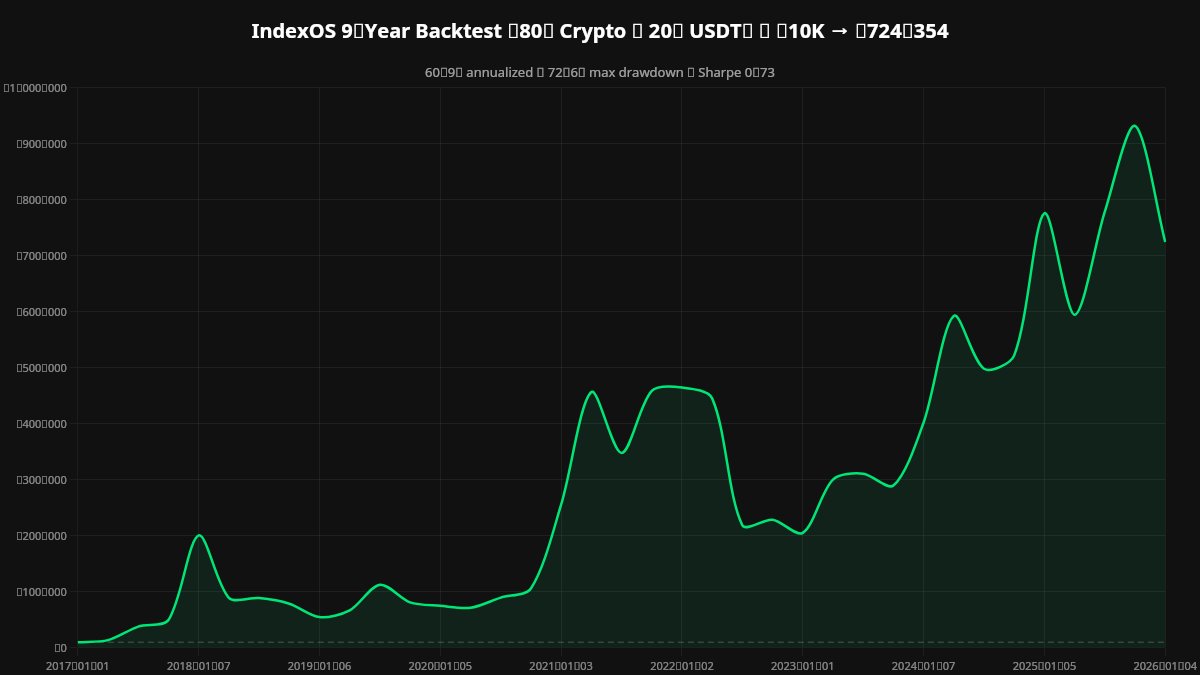Select the zero y-axis label
Screen dimensions: 1200x675
pyautogui.click(x=60, y=648)
